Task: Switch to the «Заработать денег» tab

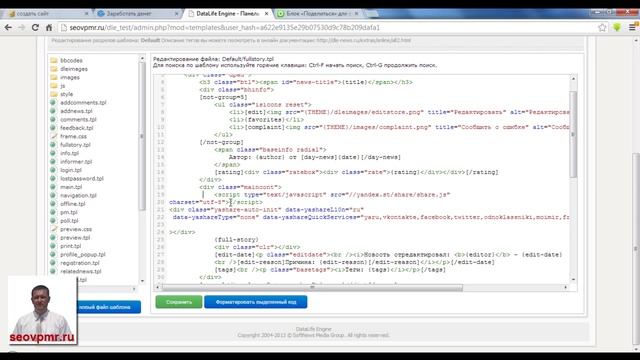Action: pos(136,13)
